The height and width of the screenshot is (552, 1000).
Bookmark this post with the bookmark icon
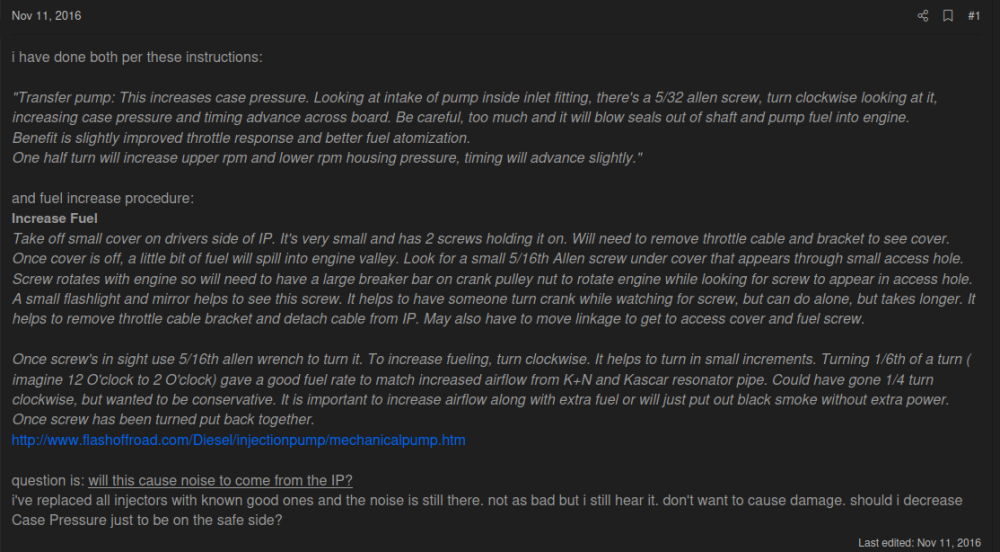948,16
